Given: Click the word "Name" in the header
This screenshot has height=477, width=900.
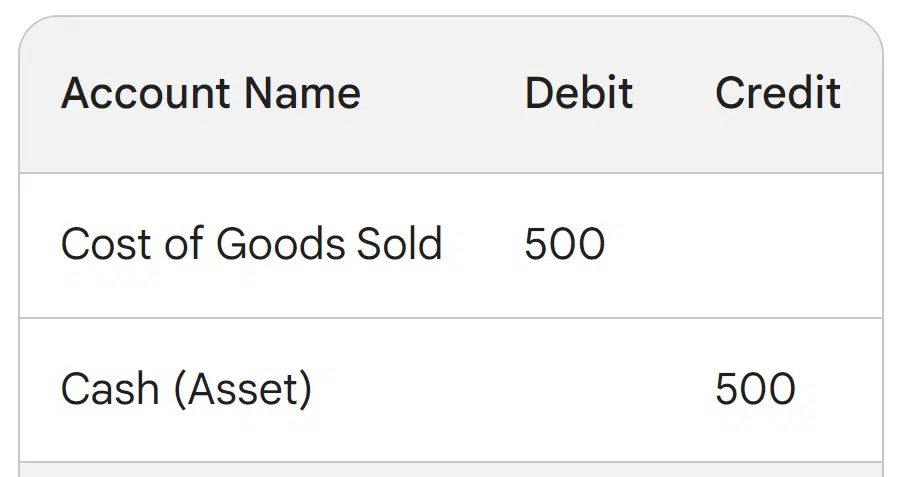Looking at the screenshot, I should point(302,94).
